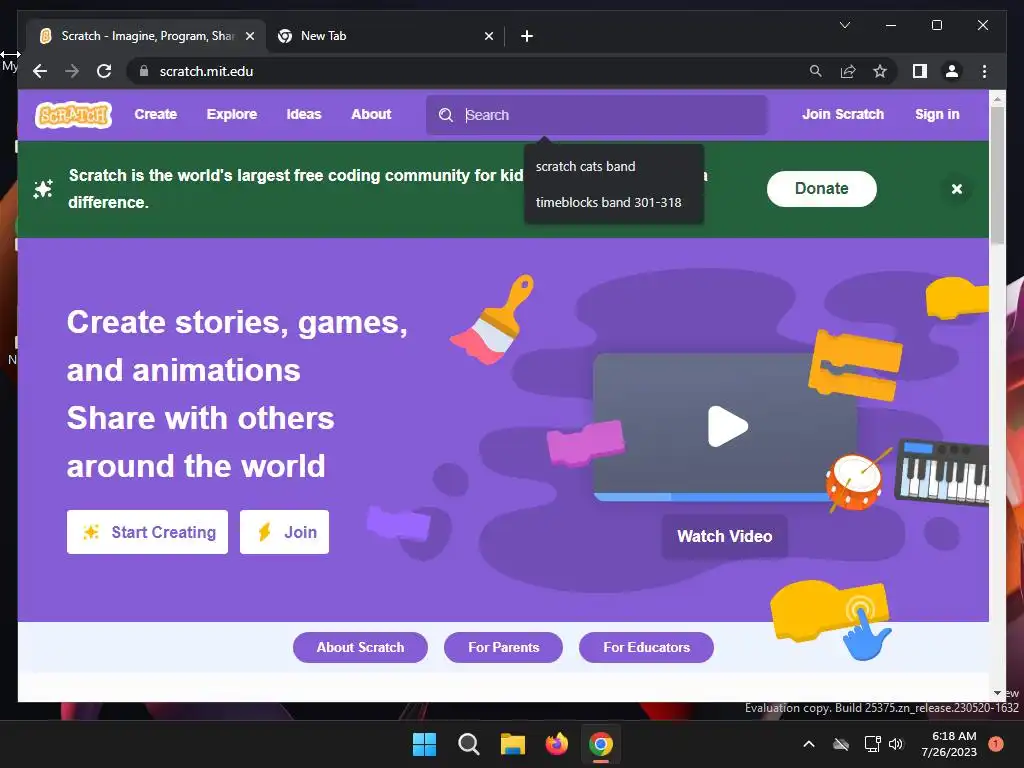Open a new browser tab with plus
This screenshot has width=1024, height=768.
pyautogui.click(x=527, y=36)
